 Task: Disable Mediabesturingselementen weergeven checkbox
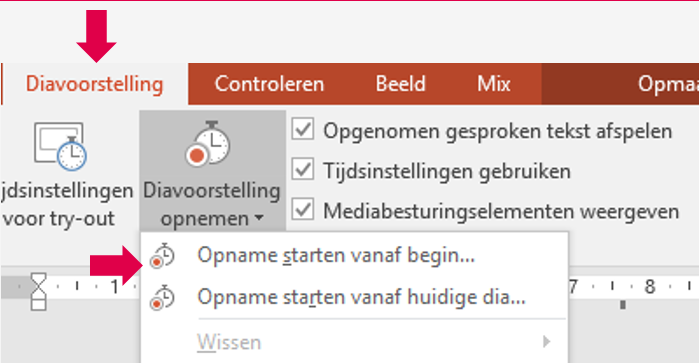pyautogui.click(x=303, y=210)
